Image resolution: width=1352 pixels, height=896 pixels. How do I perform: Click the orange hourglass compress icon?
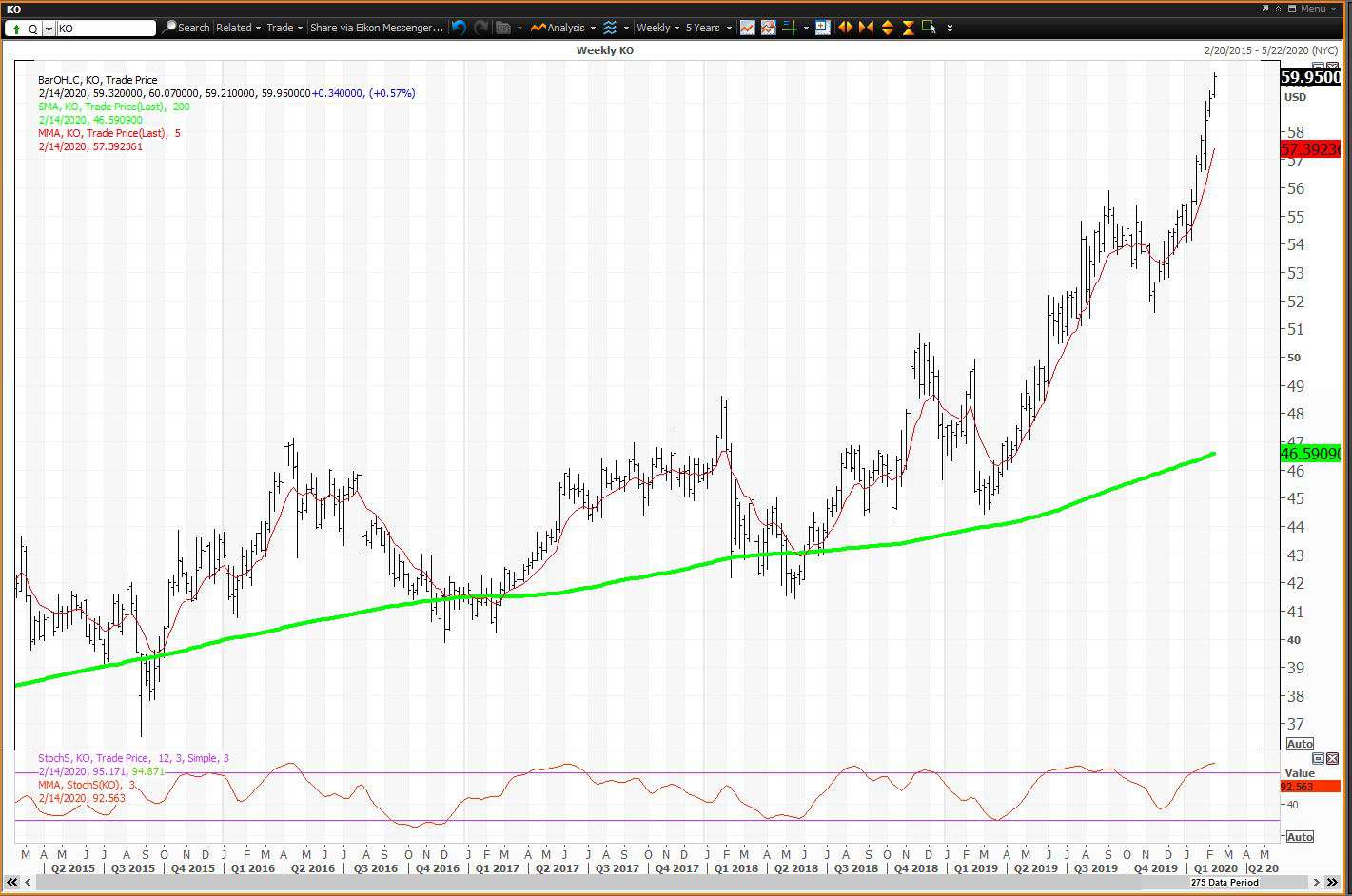click(907, 28)
